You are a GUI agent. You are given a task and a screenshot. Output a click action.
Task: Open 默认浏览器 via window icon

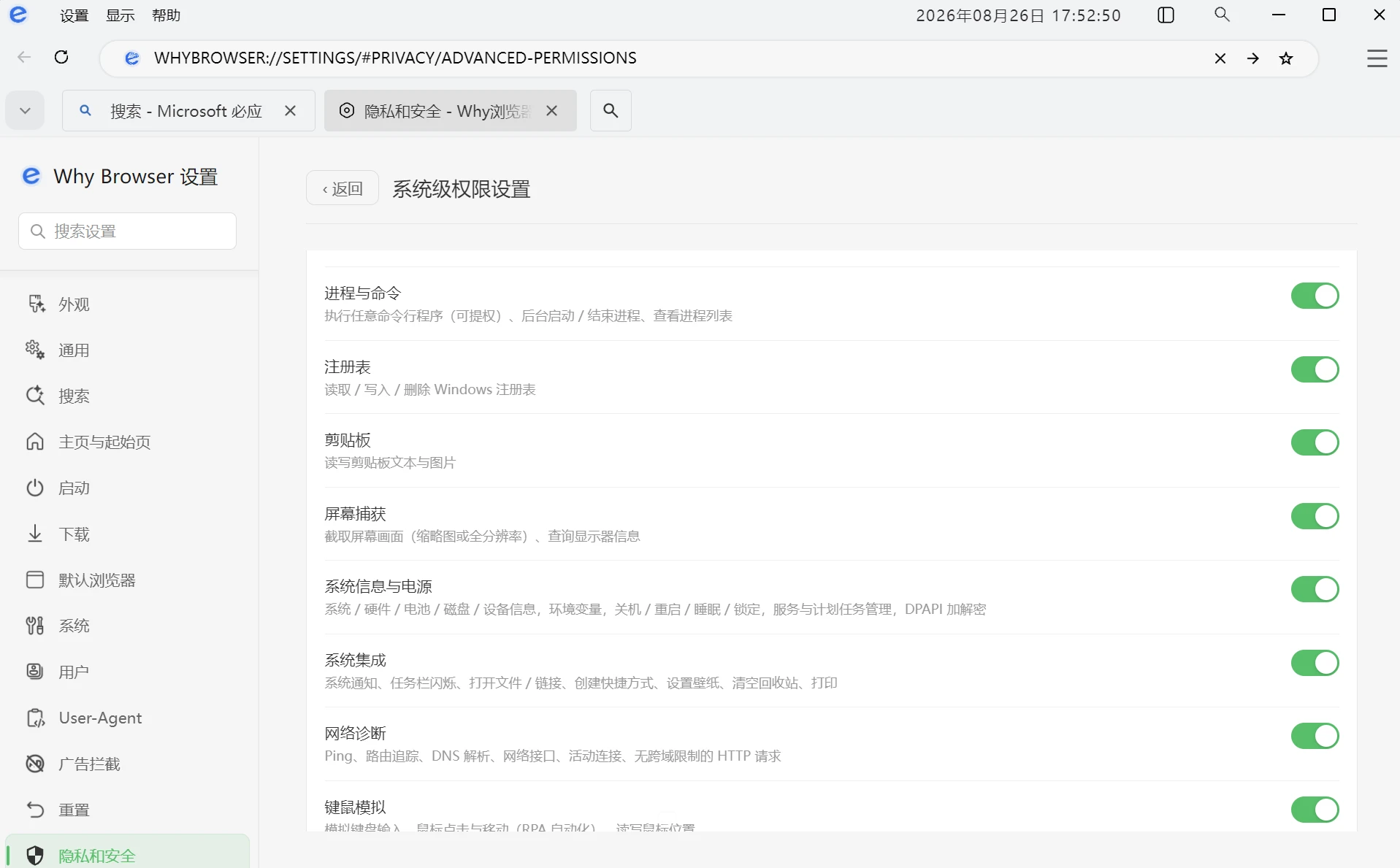[x=35, y=580]
